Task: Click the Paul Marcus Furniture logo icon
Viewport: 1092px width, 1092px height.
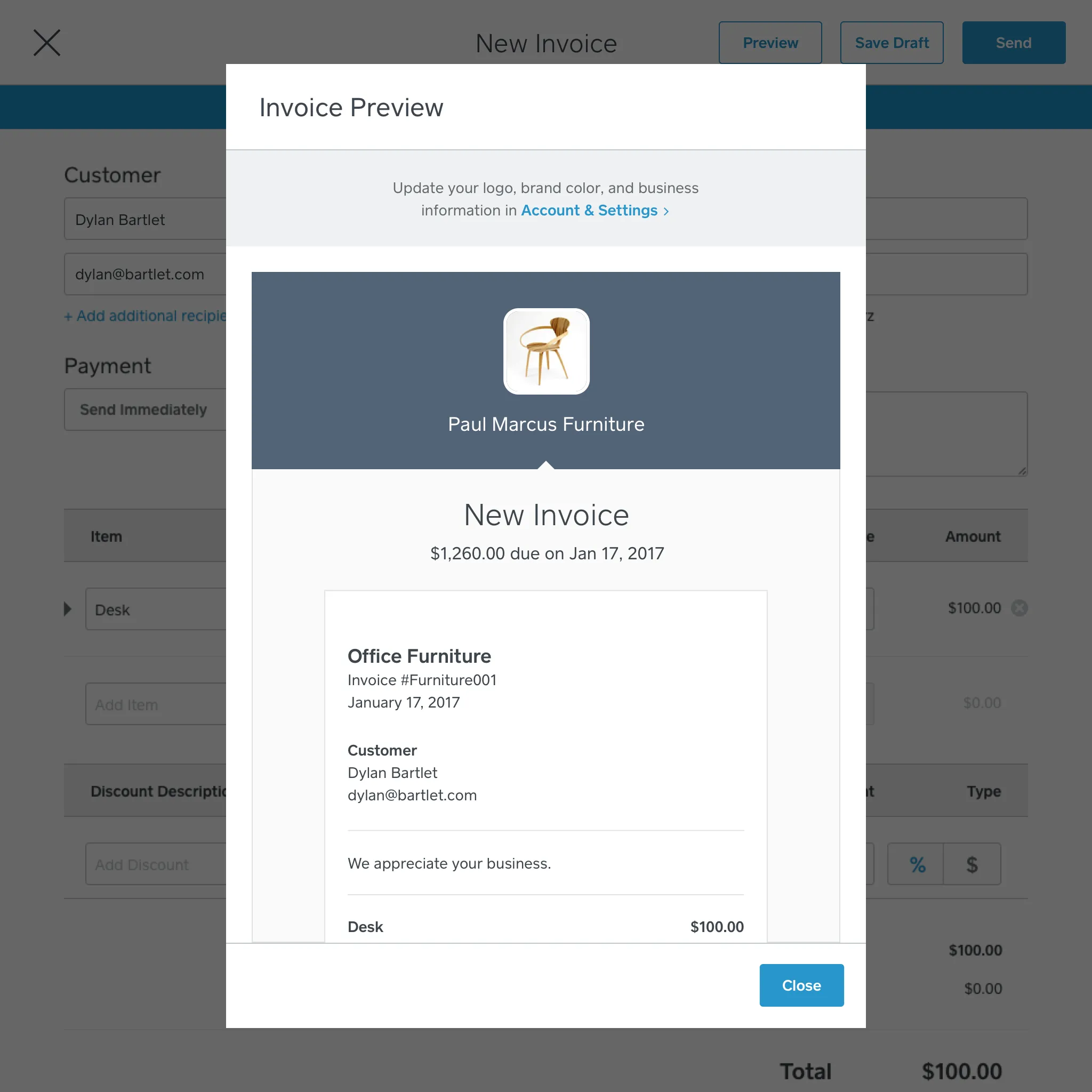Action: pyautogui.click(x=545, y=350)
